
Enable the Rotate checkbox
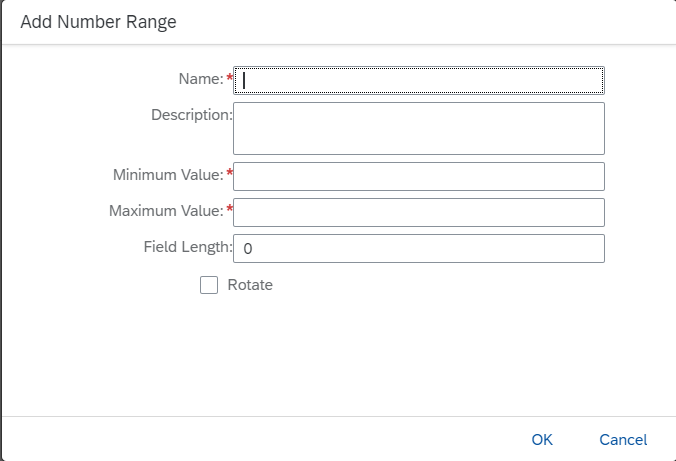[x=209, y=285]
